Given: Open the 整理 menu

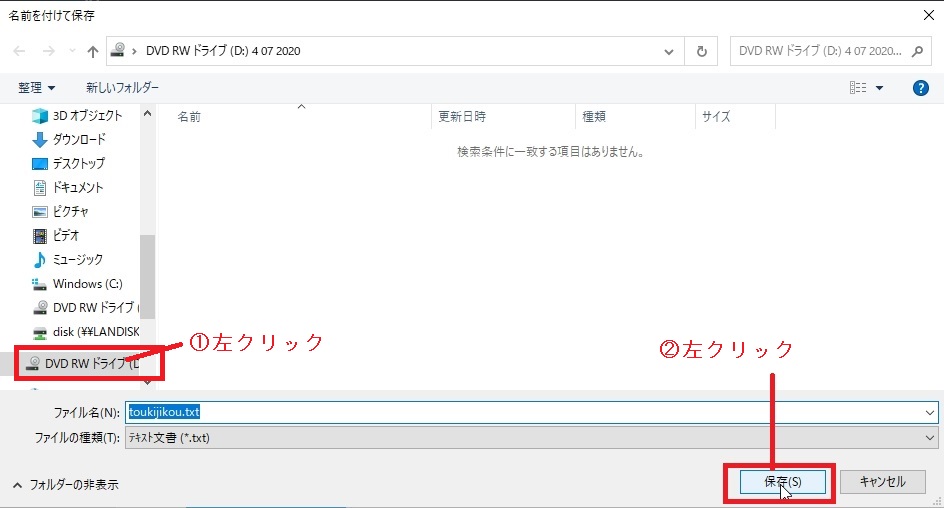Looking at the screenshot, I should pos(36,88).
